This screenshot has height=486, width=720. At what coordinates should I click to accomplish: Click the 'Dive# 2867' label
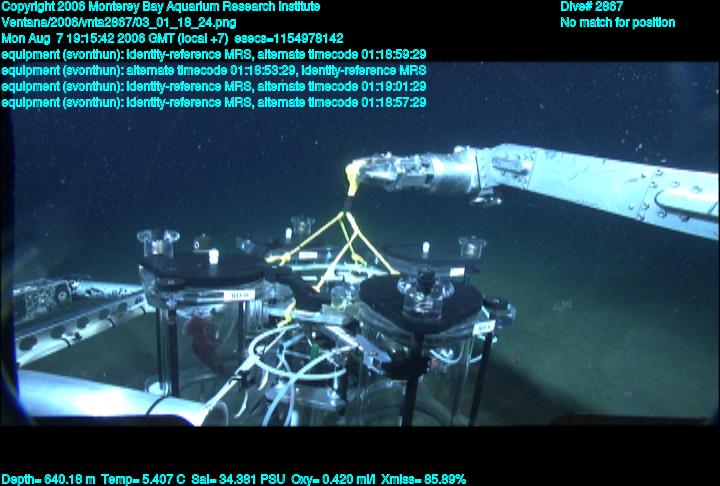[591, 7]
